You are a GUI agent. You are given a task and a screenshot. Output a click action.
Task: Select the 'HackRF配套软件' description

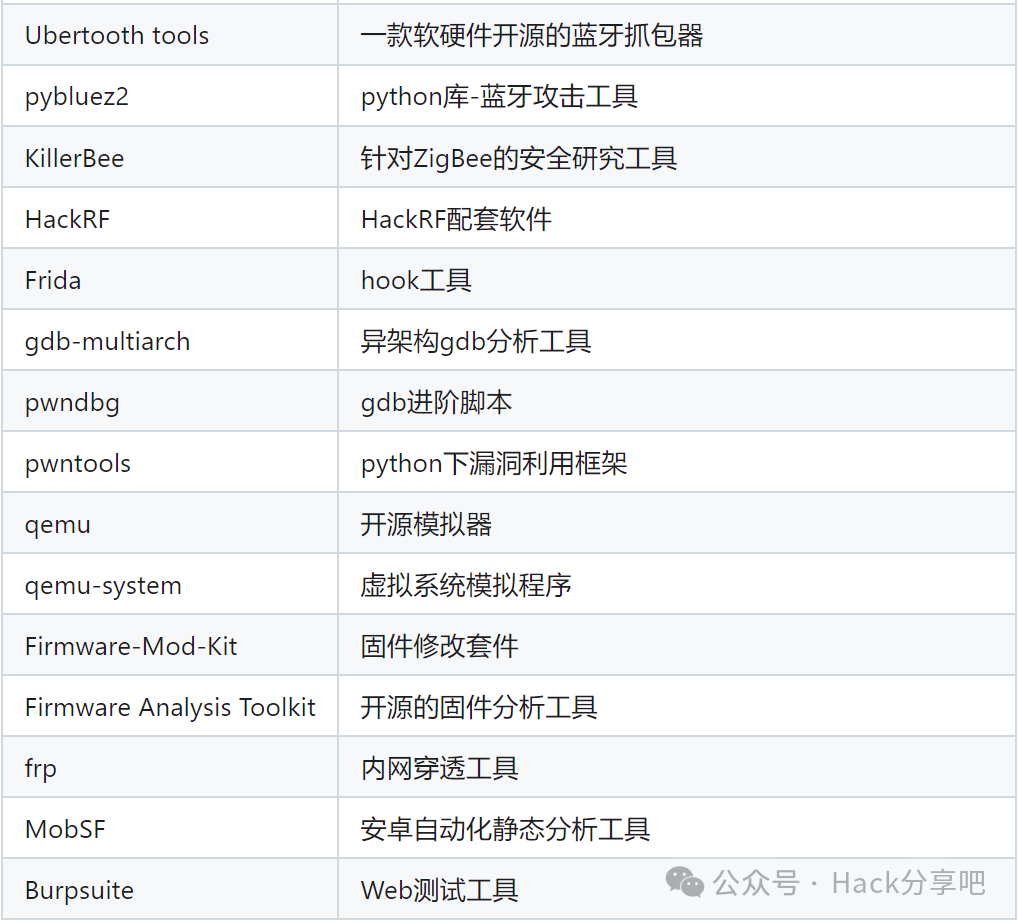click(x=456, y=219)
